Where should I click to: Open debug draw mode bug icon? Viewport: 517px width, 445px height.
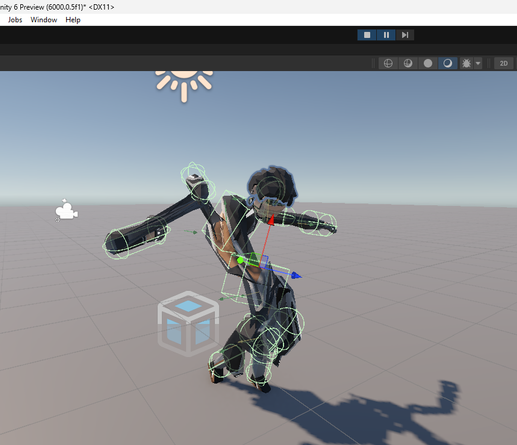[466, 63]
